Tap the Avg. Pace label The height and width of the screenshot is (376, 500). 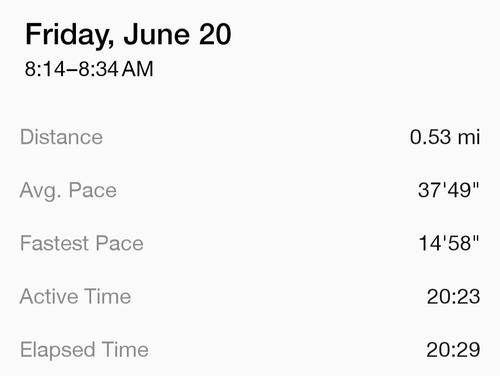68,191
